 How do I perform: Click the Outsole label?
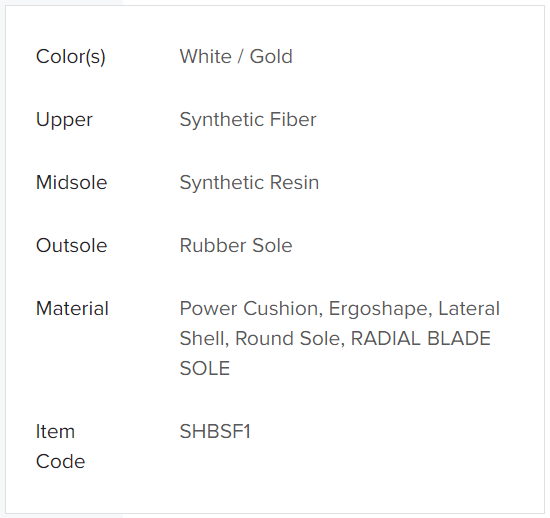[x=72, y=245]
